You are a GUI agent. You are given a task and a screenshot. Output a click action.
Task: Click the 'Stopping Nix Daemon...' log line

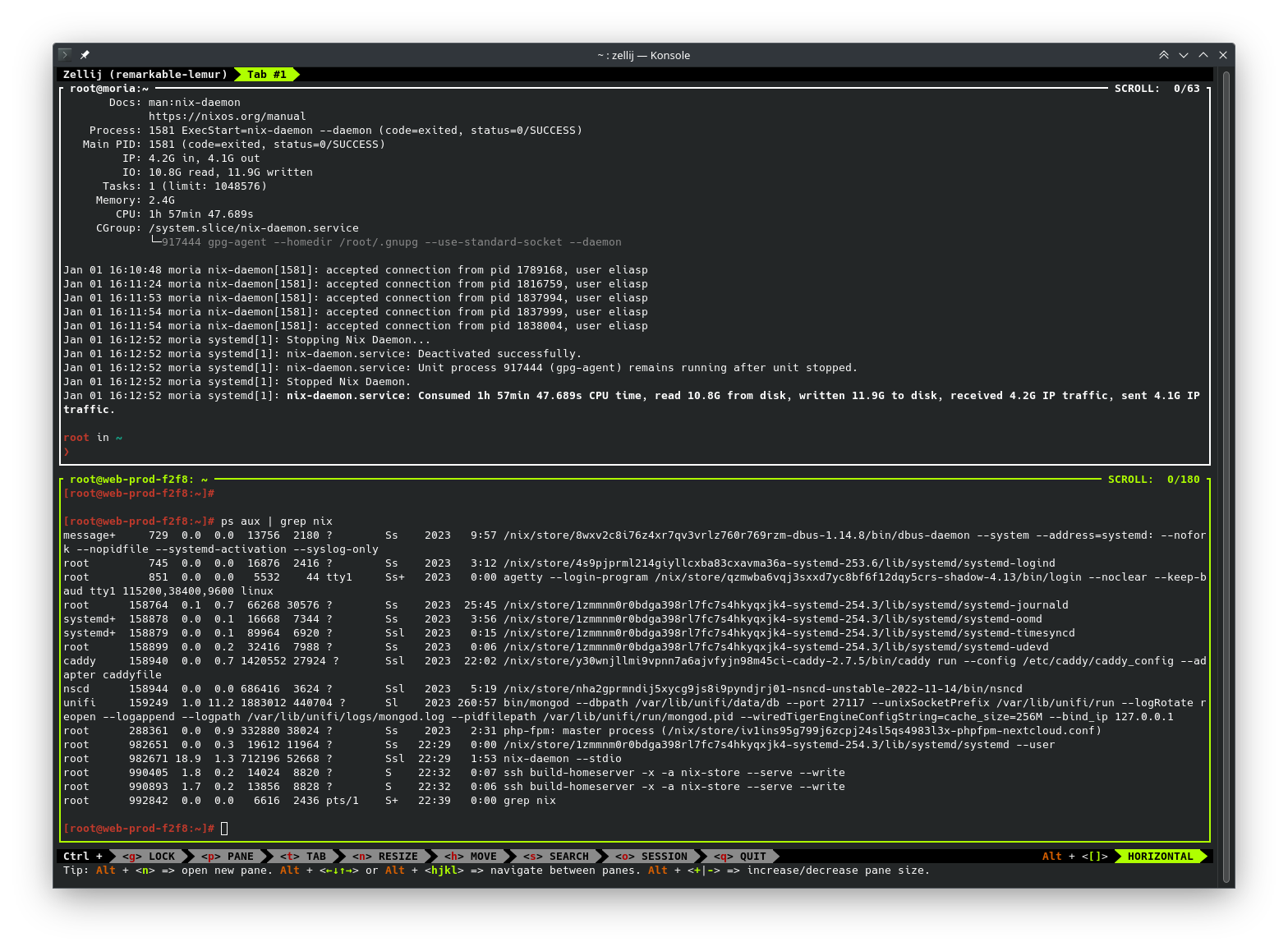point(246,340)
